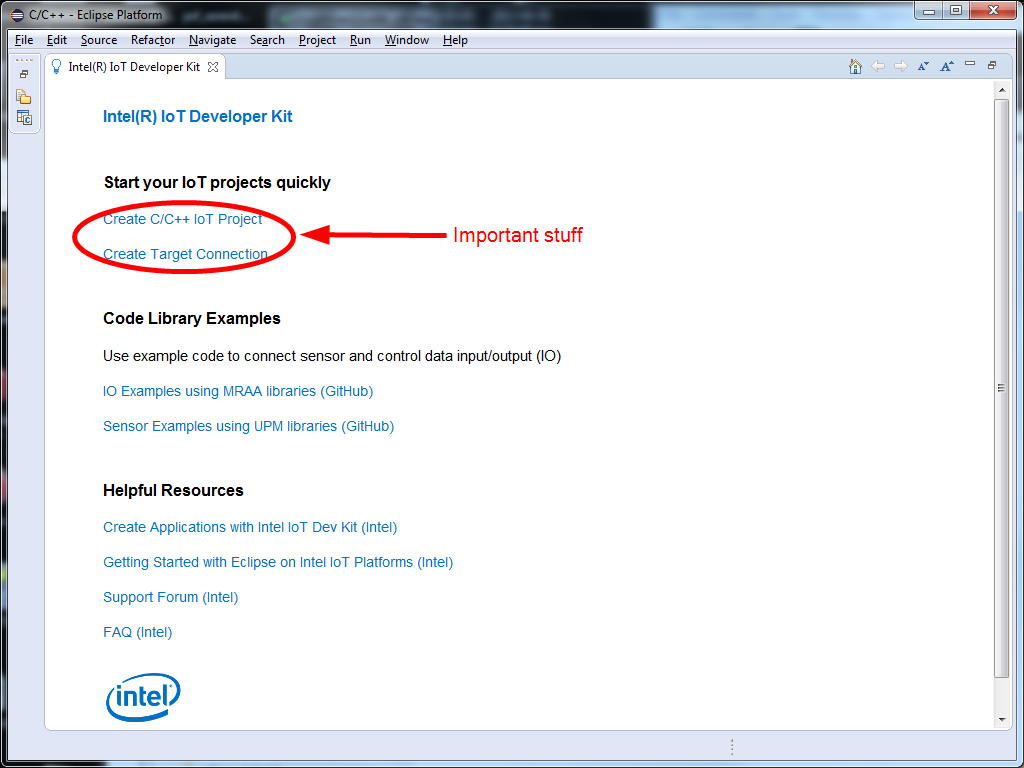Click the Helpful Resources heading
Screen dimensions: 1024x768
(x=173, y=490)
